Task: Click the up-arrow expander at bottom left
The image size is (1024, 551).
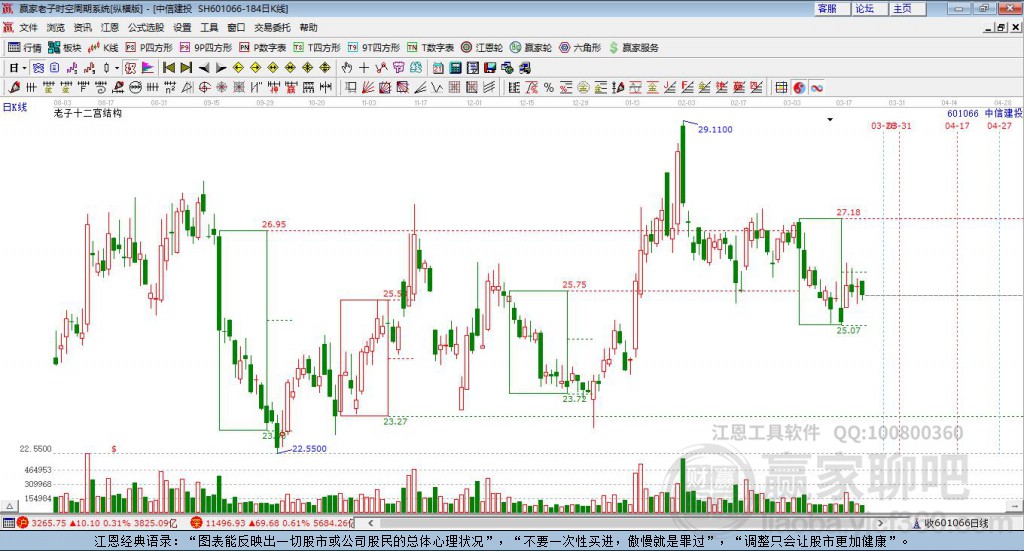Action: 9,506
